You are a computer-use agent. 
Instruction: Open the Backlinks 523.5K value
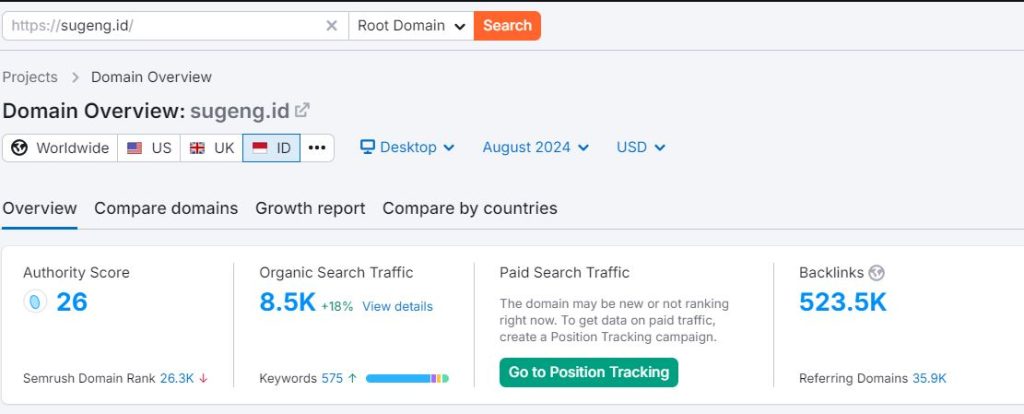(x=843, y=302)
